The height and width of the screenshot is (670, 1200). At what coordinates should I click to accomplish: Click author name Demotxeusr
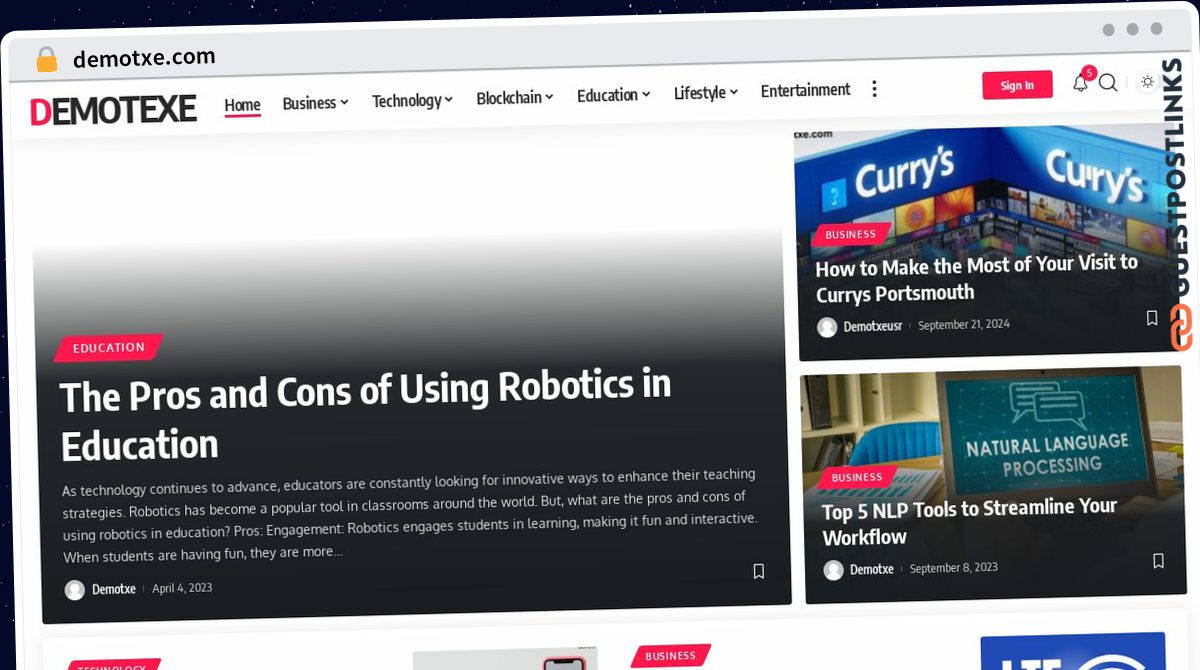[x=872, y=326]
